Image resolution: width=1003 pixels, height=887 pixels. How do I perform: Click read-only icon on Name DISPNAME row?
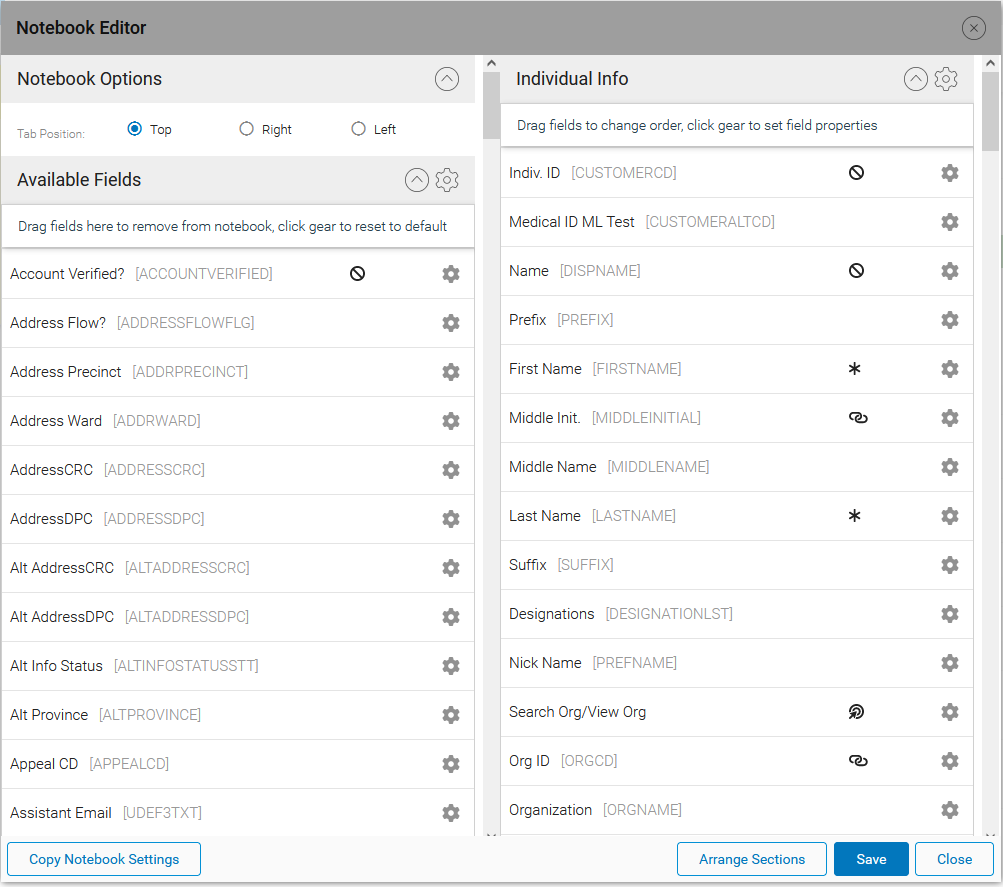[857, 271]
